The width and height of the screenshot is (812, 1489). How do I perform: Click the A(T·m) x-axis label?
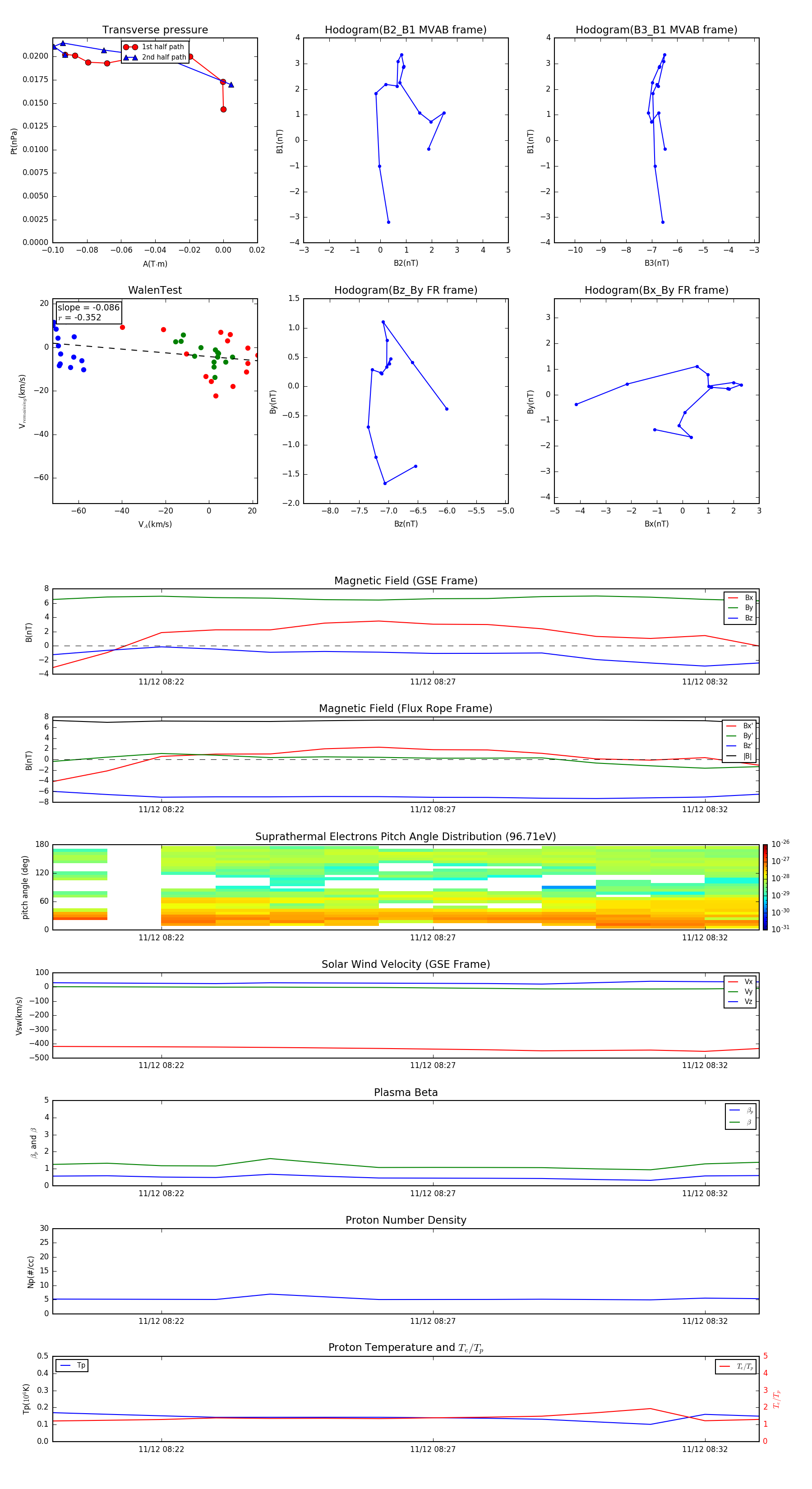[x=155, y=264]
